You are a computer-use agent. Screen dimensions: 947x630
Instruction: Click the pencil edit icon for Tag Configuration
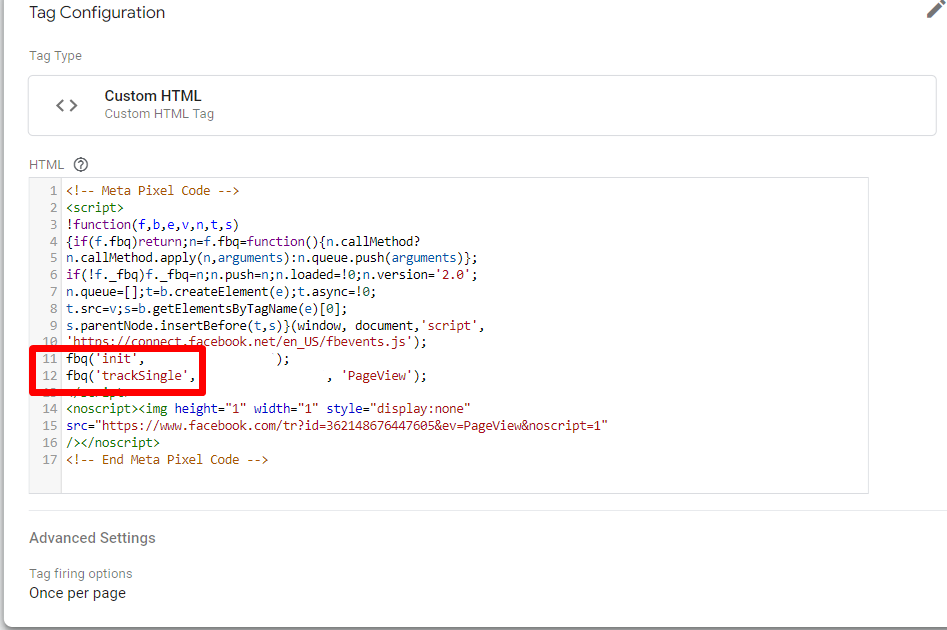click(935, 8)
